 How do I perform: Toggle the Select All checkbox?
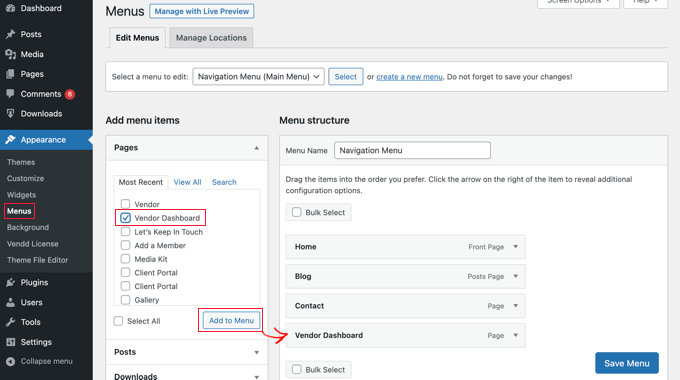pyautogui.click(x=118, y=321)
